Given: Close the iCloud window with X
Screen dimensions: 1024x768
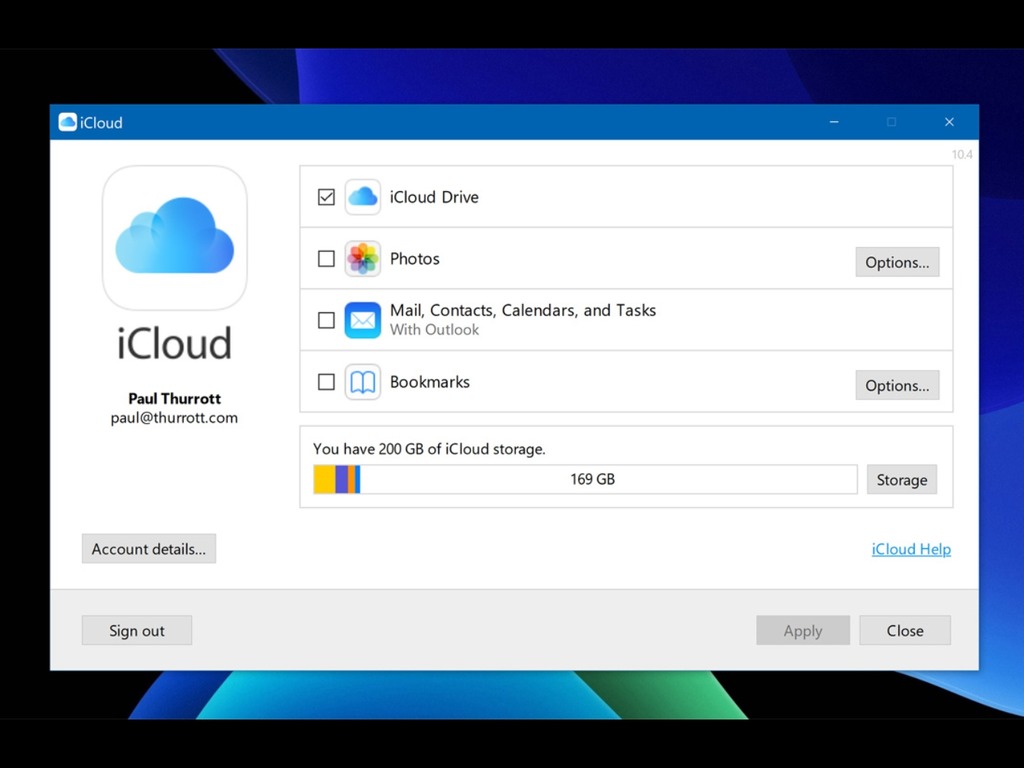Looking at the screenshot, I should pyautogui.click(x=950, y=122).
